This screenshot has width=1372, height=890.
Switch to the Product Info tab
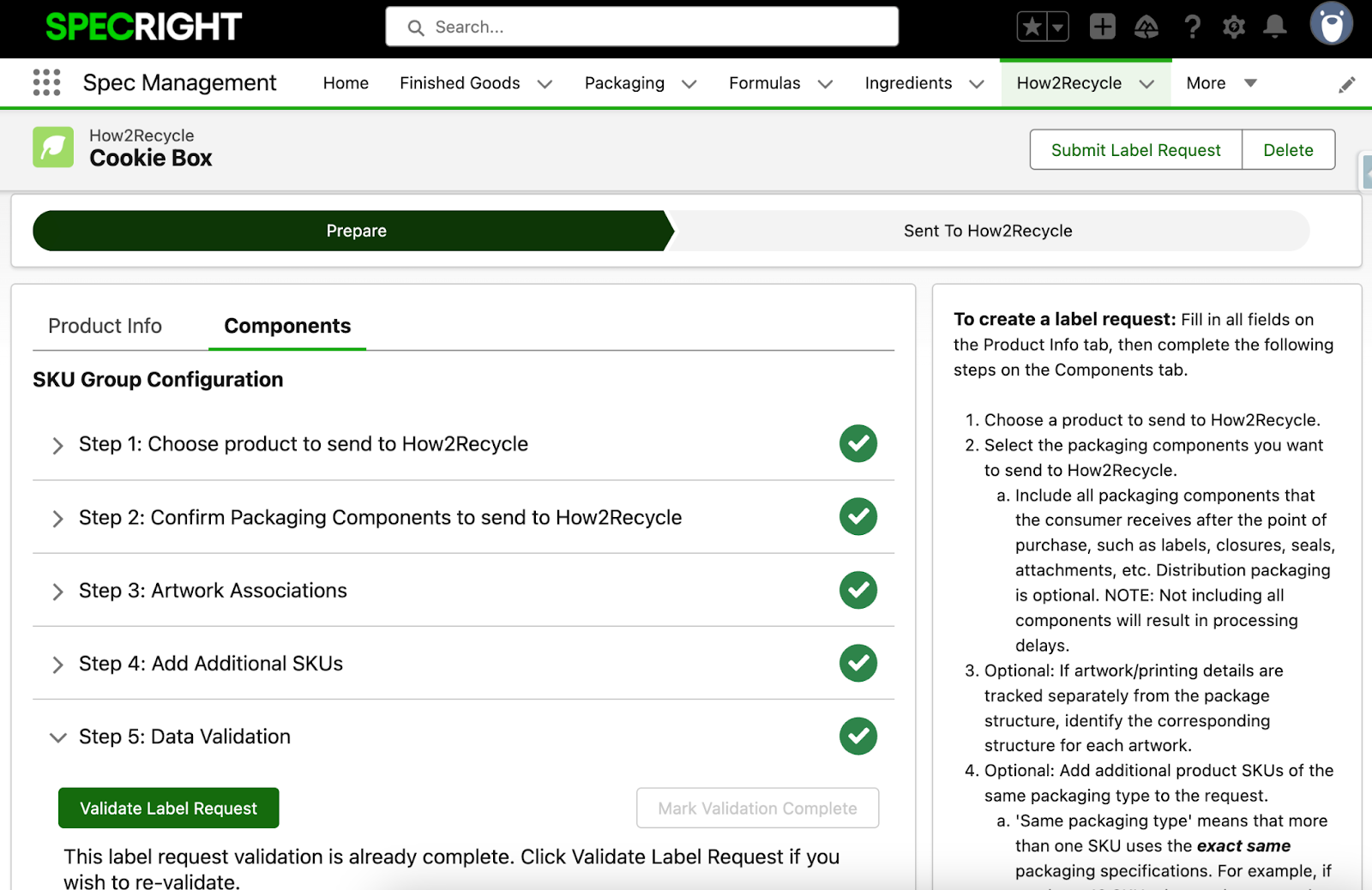tap(105, 326)
